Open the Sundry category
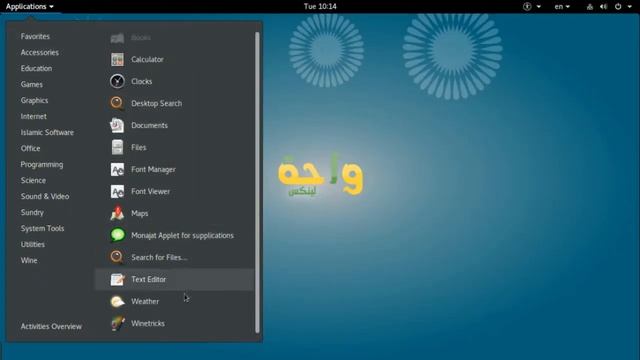 coord(32,212)
